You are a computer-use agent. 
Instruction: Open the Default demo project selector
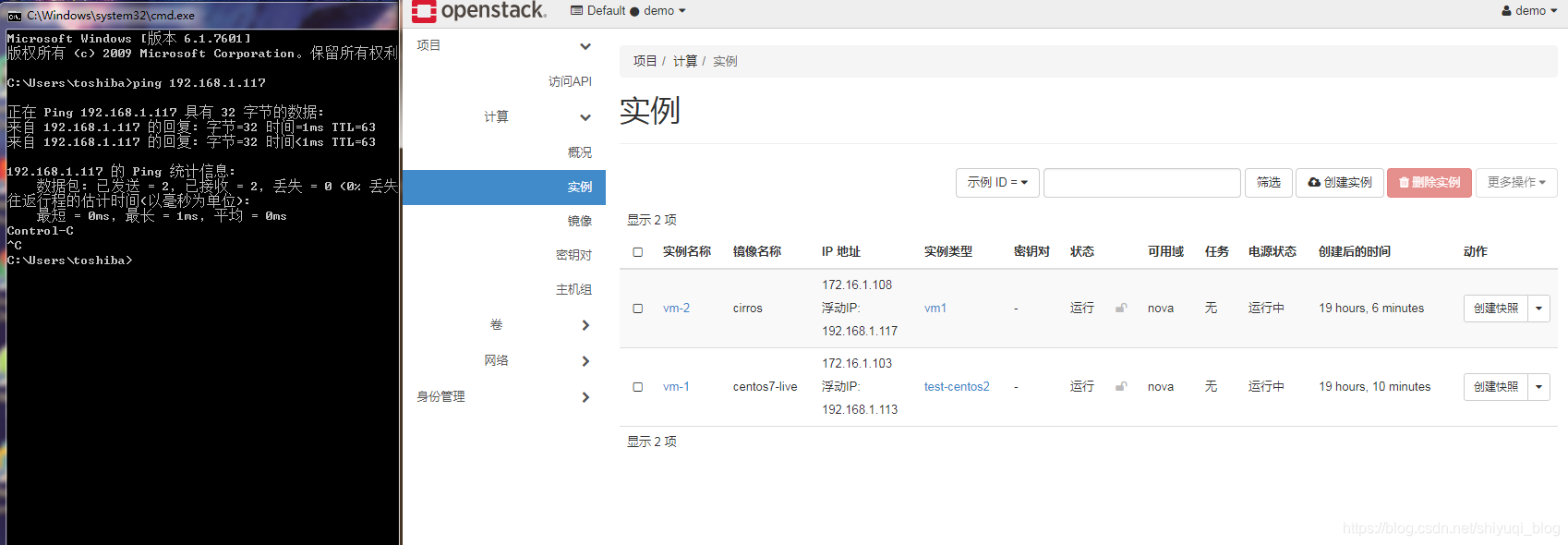(628, 11)
